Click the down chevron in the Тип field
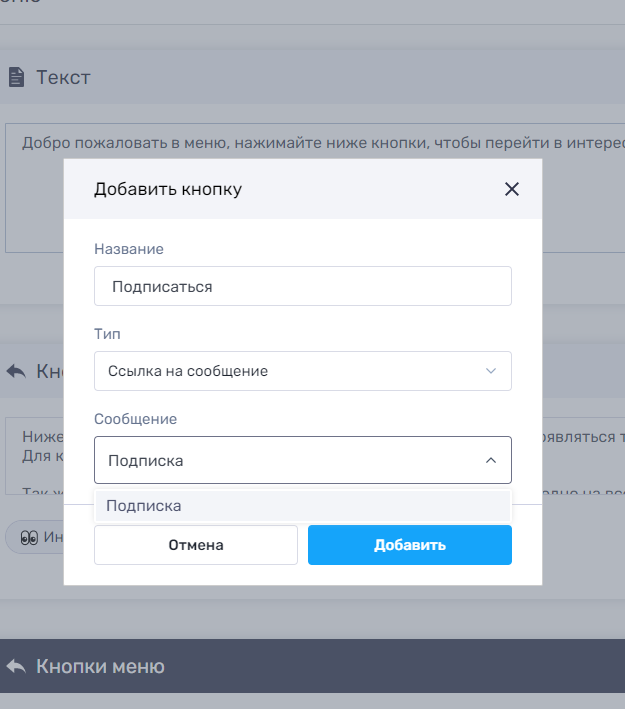This screenshot has height=709, width=625. tap(491, 371)
